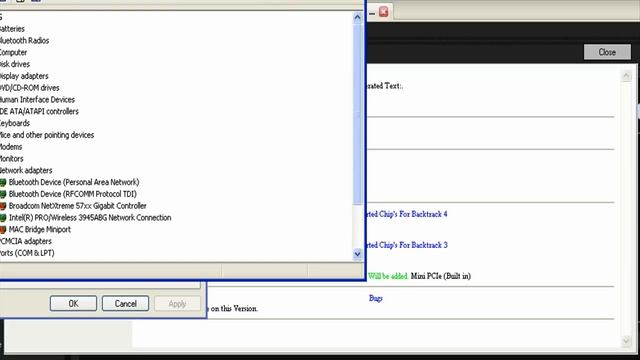Select the PCMCIA adapters category
The image size is (640, 360).
coord(26,241)
